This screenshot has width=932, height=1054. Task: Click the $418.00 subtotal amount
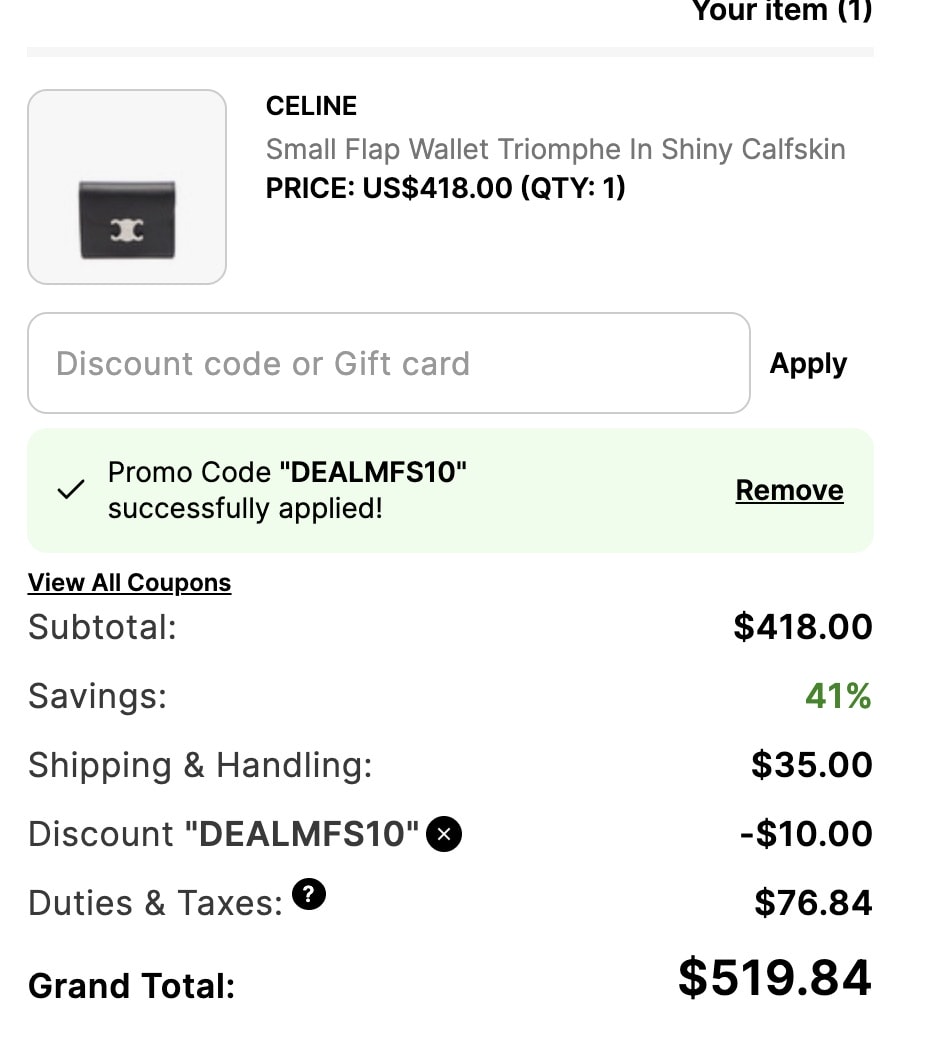(803, 626)
